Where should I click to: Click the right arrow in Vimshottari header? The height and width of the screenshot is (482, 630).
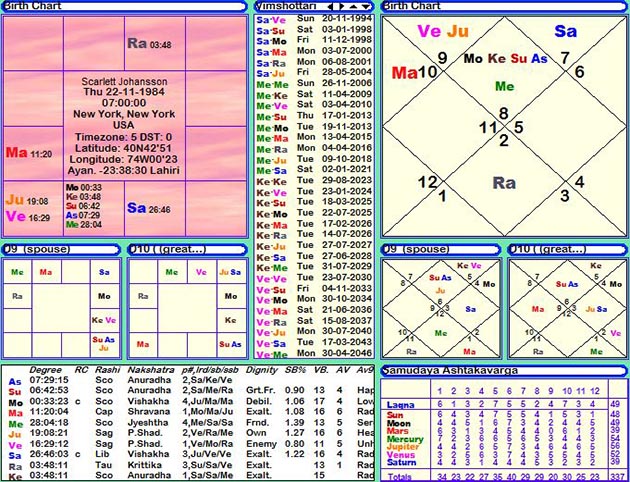point(342,6)
